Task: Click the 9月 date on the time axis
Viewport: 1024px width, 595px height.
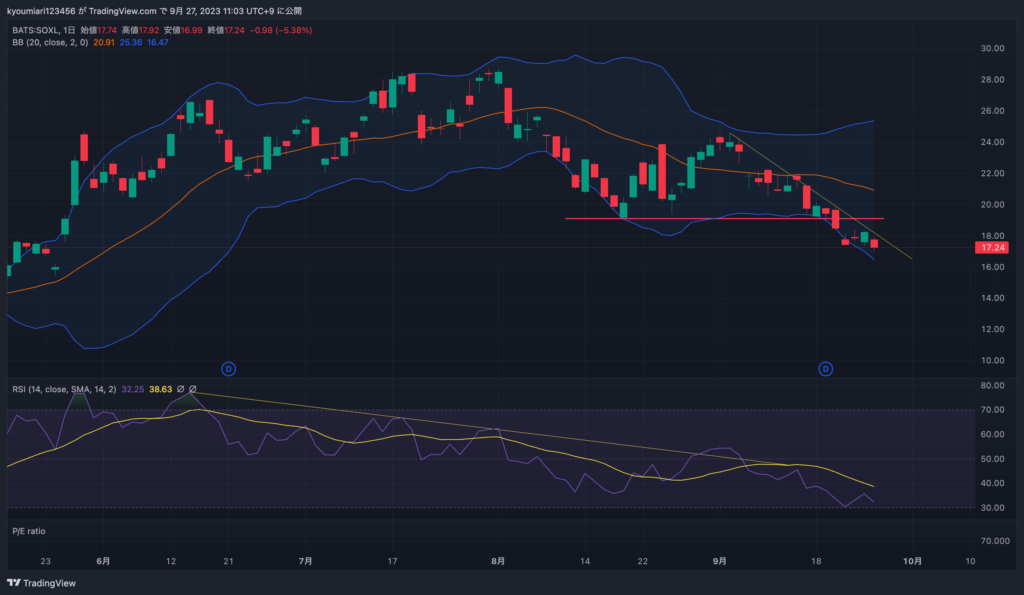Action: pyautogui.click(x=719, y=561)
